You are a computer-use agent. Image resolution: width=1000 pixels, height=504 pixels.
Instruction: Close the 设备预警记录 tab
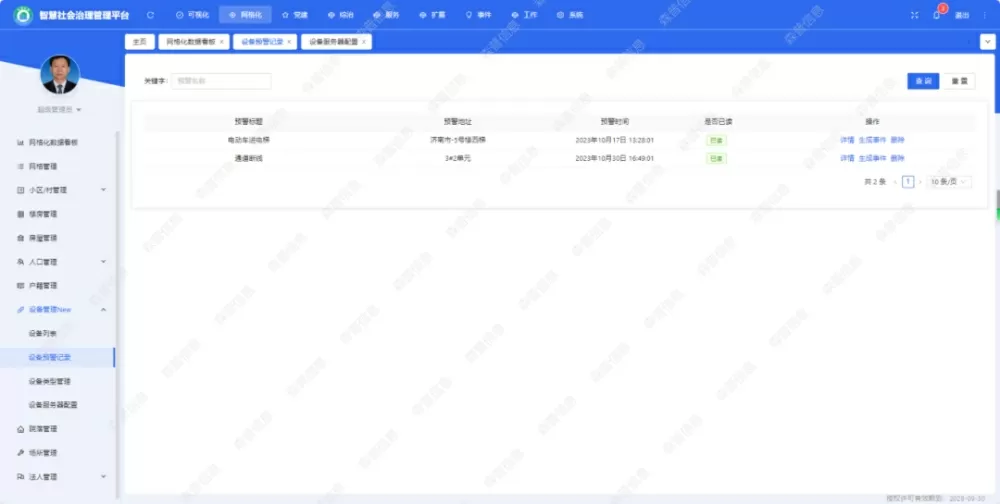pos(289,42)
